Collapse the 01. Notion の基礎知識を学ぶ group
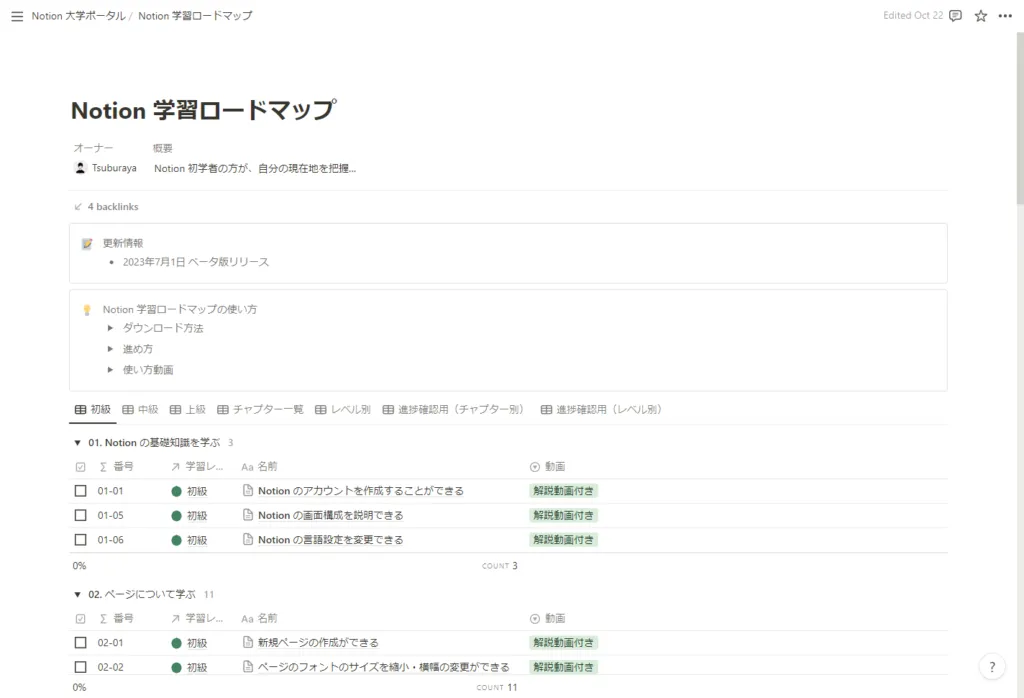1024x698 pixels. tap(77, 443)
